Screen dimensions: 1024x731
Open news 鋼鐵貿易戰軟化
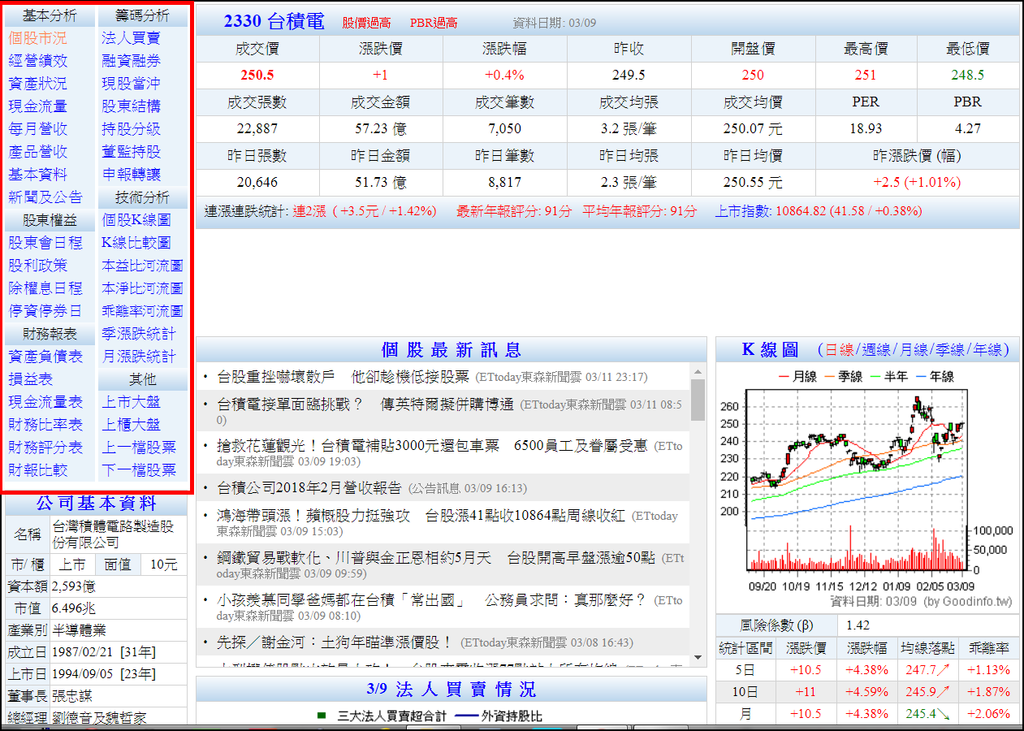point(436,558)
